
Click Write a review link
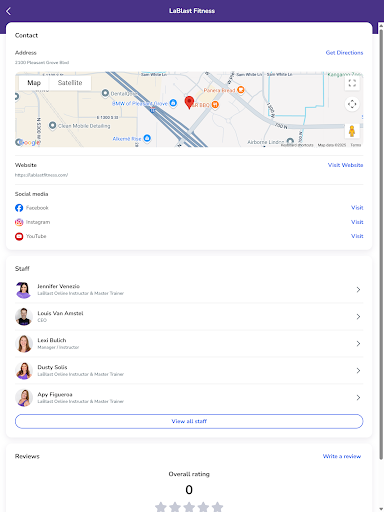click(342, 456)
